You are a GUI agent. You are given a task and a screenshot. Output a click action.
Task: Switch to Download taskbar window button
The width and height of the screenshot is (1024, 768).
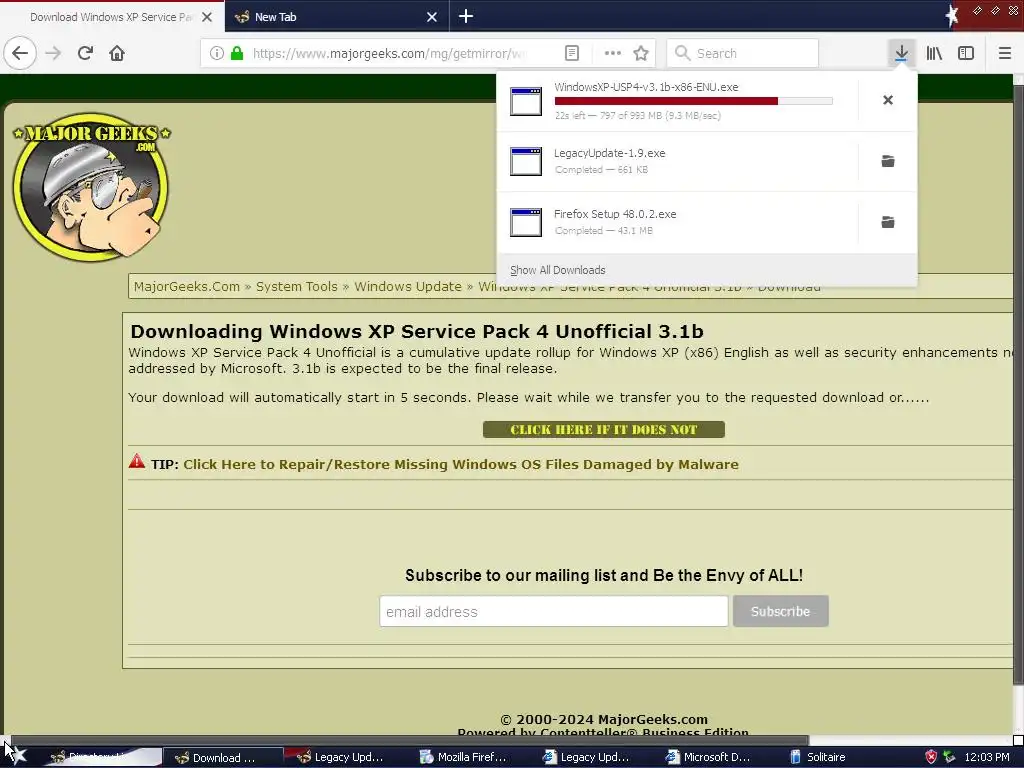click(x=222, y=758)
